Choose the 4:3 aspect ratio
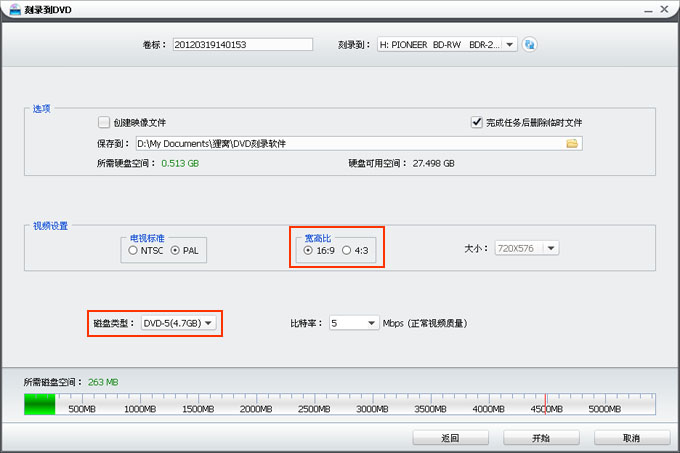This screenshot has height=453, width=680. (347, 250)
